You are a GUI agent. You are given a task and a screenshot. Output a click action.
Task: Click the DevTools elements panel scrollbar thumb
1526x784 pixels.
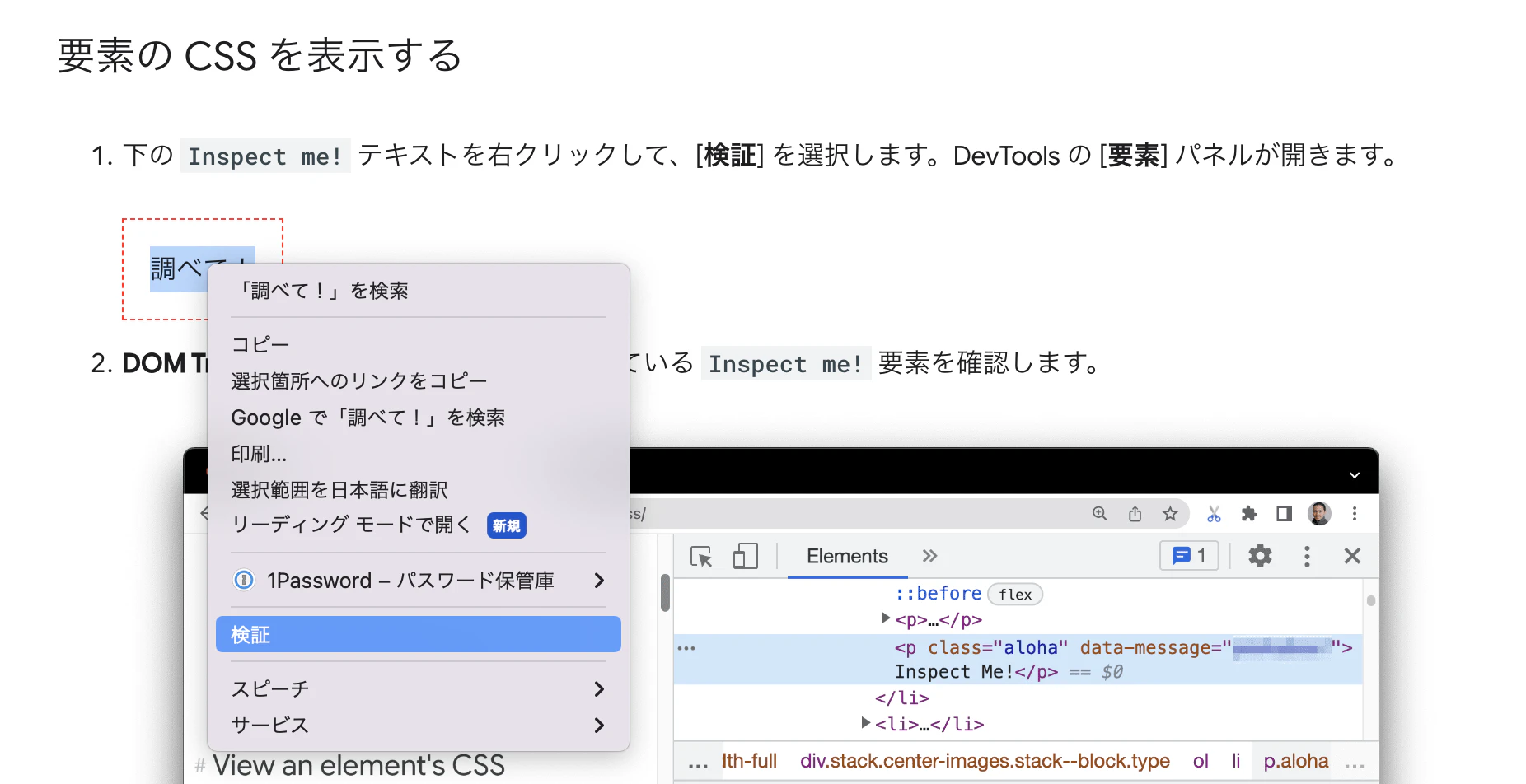1371,600
